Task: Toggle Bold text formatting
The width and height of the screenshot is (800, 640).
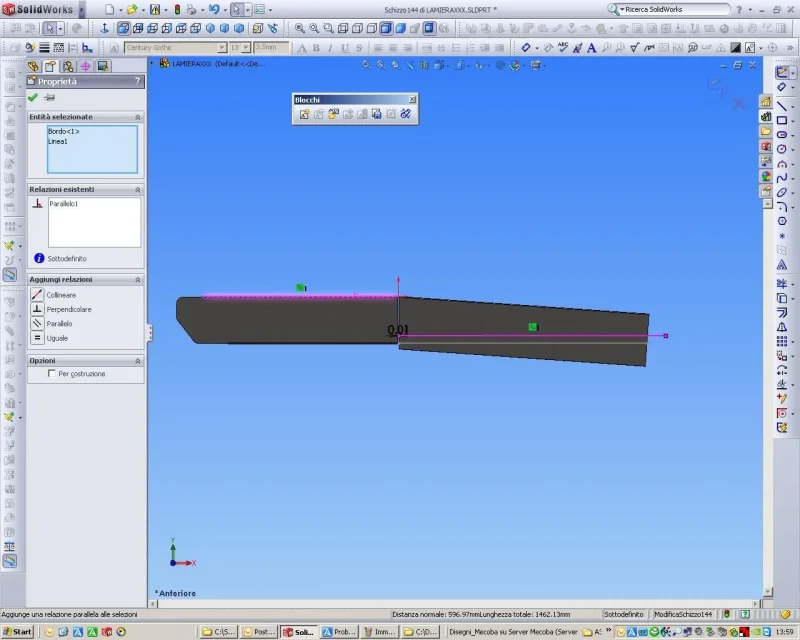Action: 316,48
